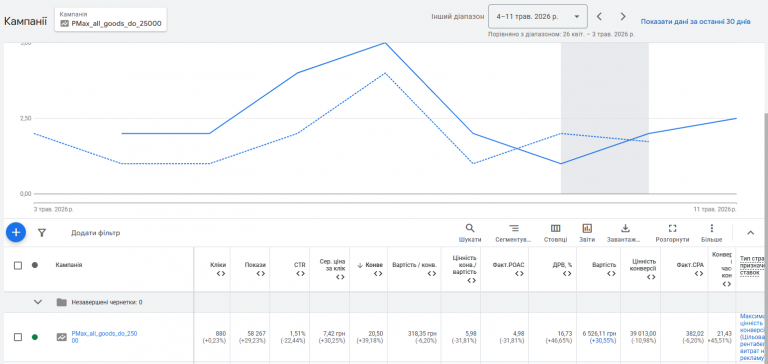The image size is (768, 364).
Task: Click resize arrows under Факт.РОАС header
Action: 519,273
